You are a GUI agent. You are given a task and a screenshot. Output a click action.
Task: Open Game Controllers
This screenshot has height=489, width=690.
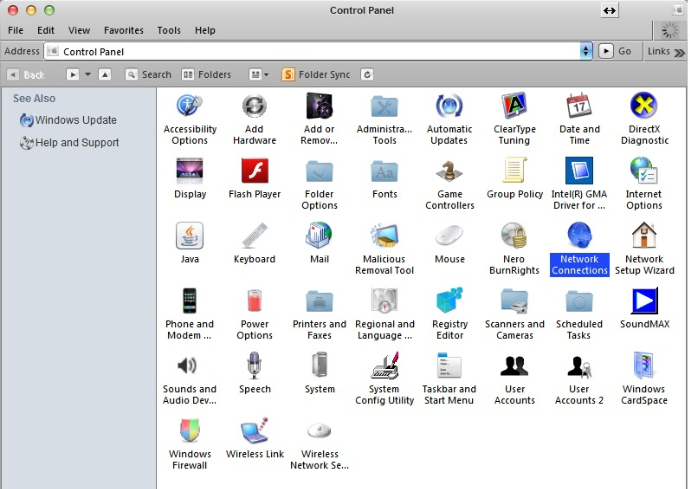click(x=449, y=184)
